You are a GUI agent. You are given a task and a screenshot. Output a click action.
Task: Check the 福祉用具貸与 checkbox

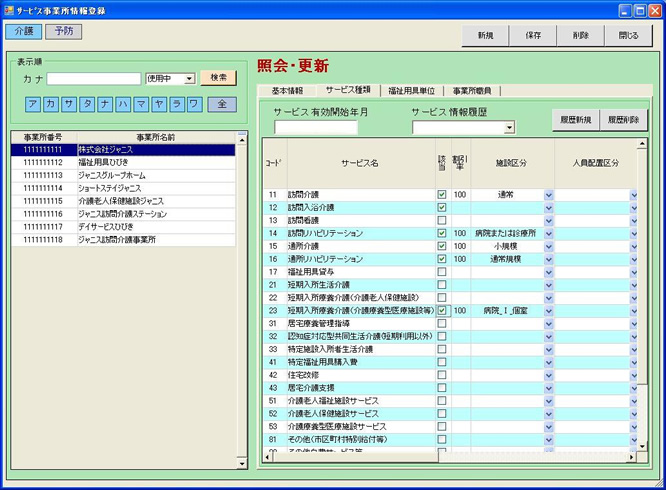tap(442, 272)
